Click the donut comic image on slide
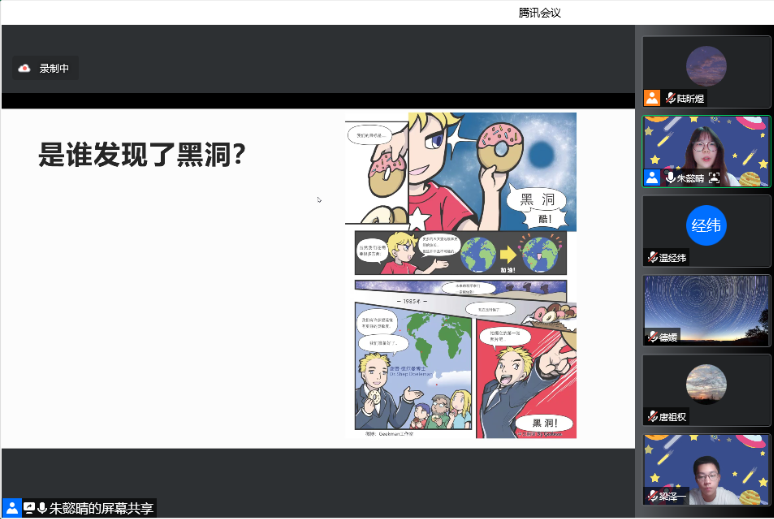Screen dimensions: 774x519 tap(461, 275)
